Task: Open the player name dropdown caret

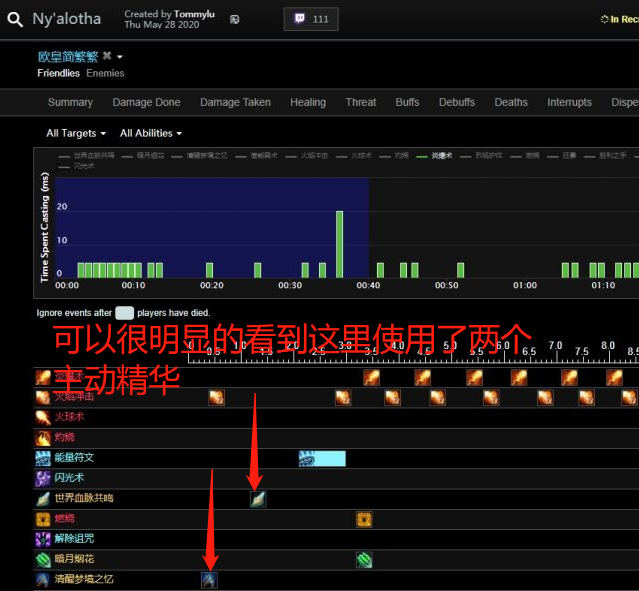Action: coord(120,57)
